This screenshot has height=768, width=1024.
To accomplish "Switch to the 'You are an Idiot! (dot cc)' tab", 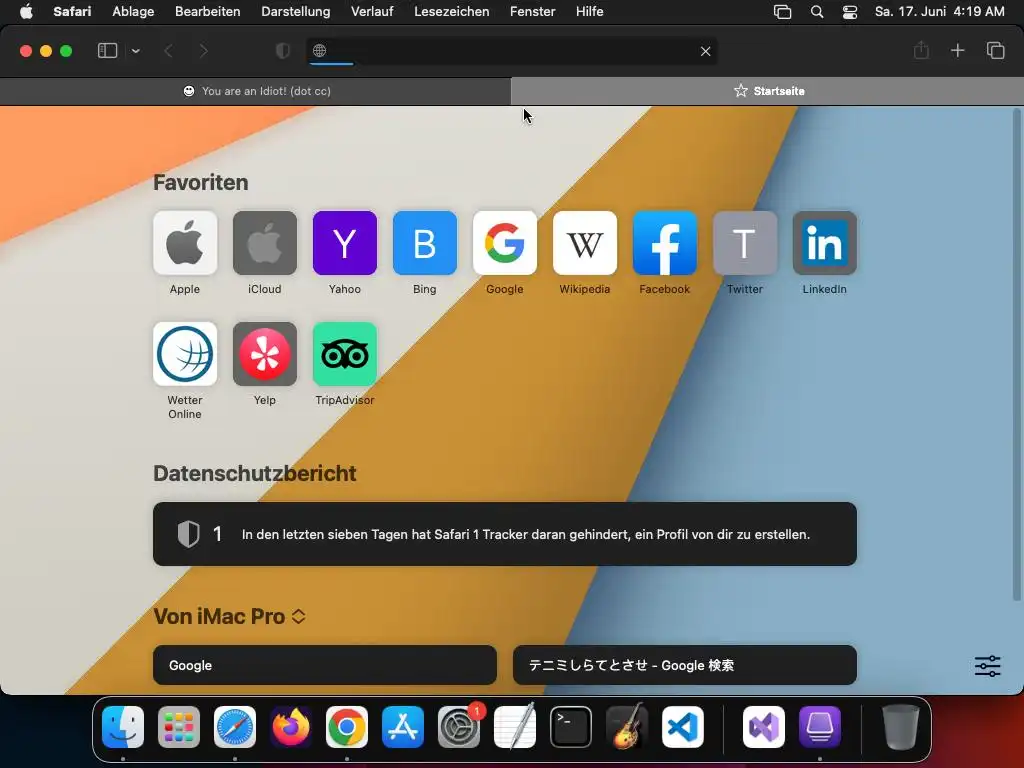I will (x=255, y=91).
